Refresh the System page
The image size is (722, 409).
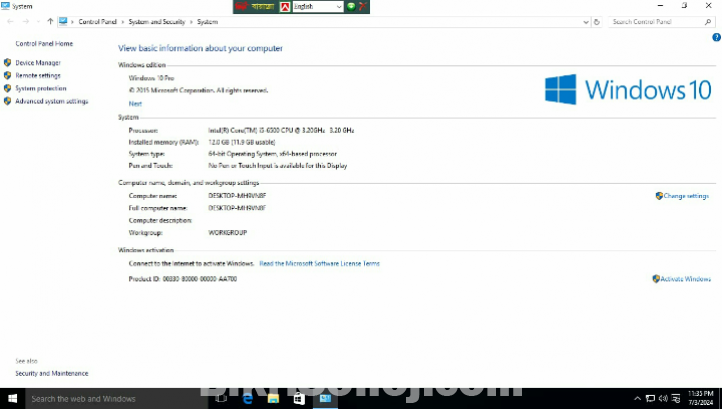(597, 22)
